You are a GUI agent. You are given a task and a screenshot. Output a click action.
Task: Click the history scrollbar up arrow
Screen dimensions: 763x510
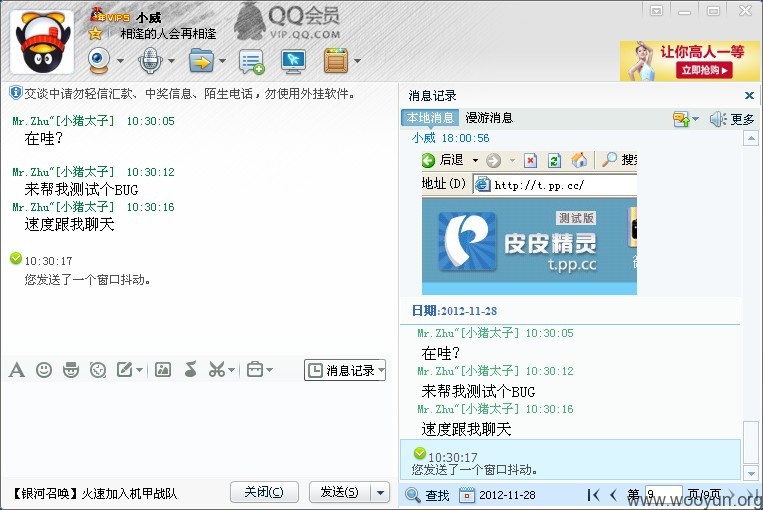tap(751, 139)
